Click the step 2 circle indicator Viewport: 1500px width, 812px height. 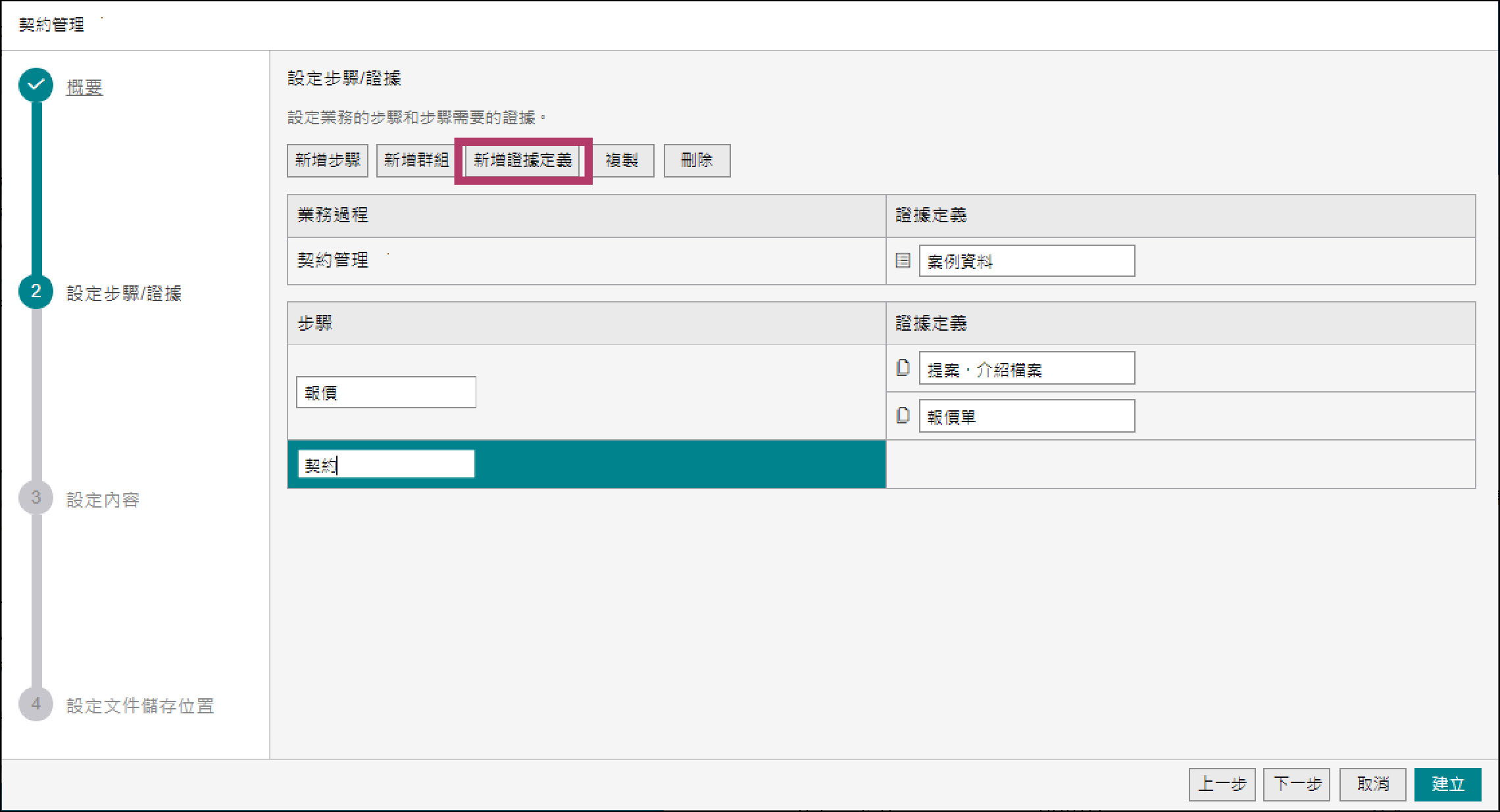click(x=36, y=292)
